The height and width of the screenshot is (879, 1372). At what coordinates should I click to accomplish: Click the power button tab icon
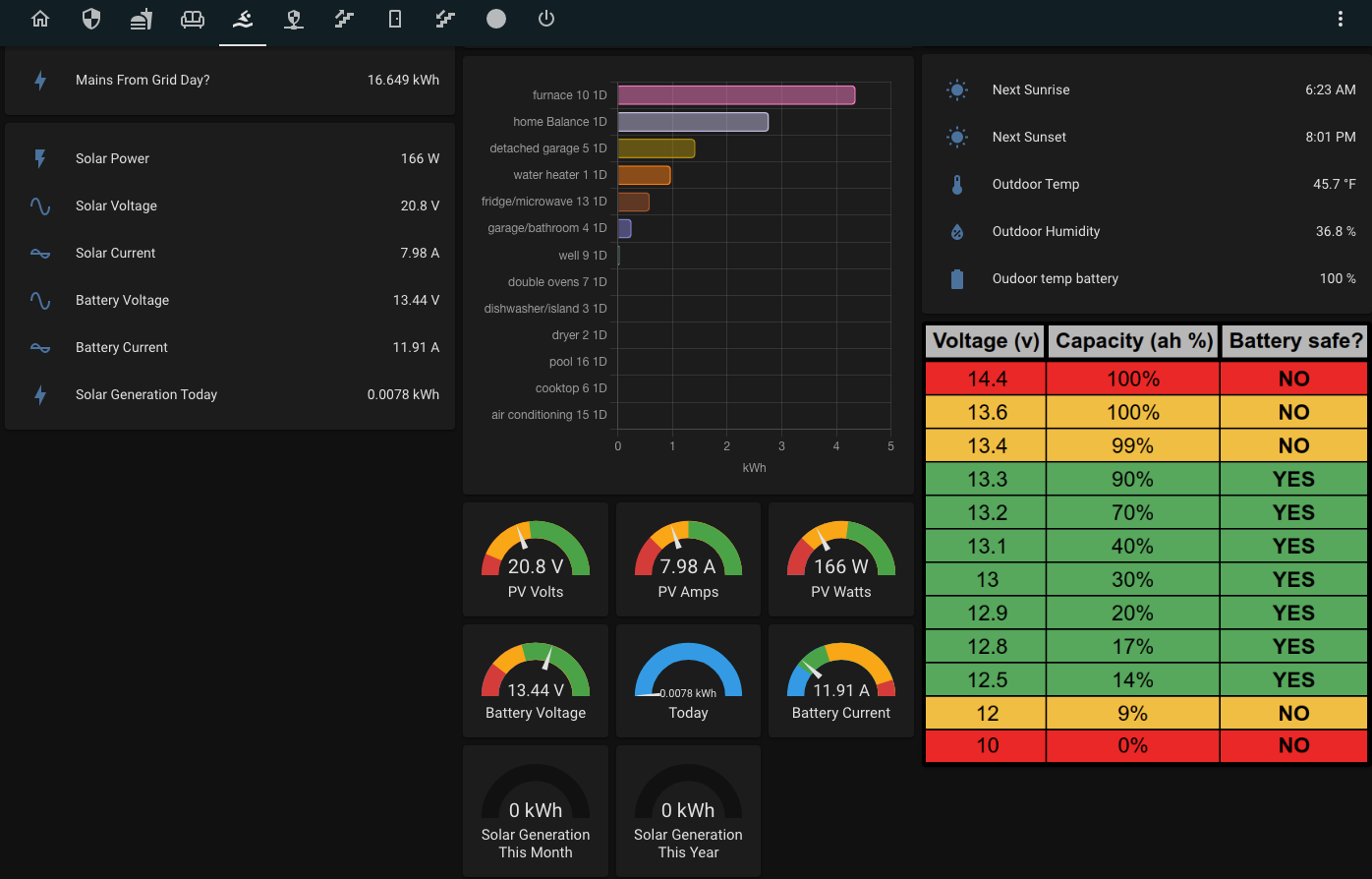tap(546, 19)
